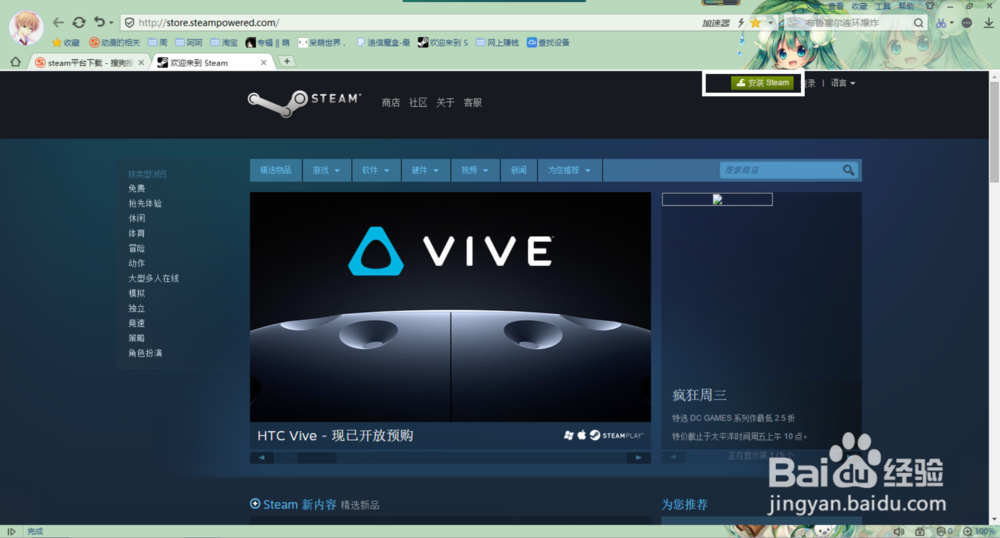Click the store search magnifier icon
Viewport: 1000px width, 538px height.
pyautogui.click(x=848, y=170)
